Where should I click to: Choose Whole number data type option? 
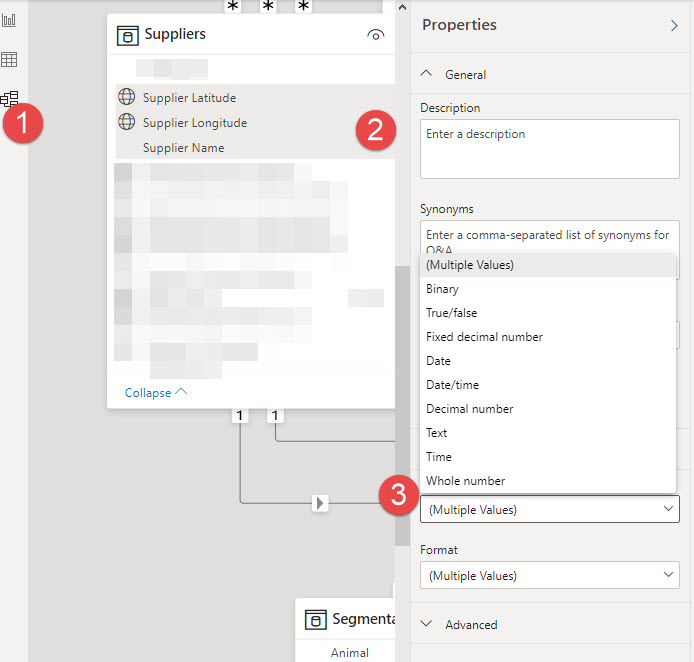[x=548, y=481]
